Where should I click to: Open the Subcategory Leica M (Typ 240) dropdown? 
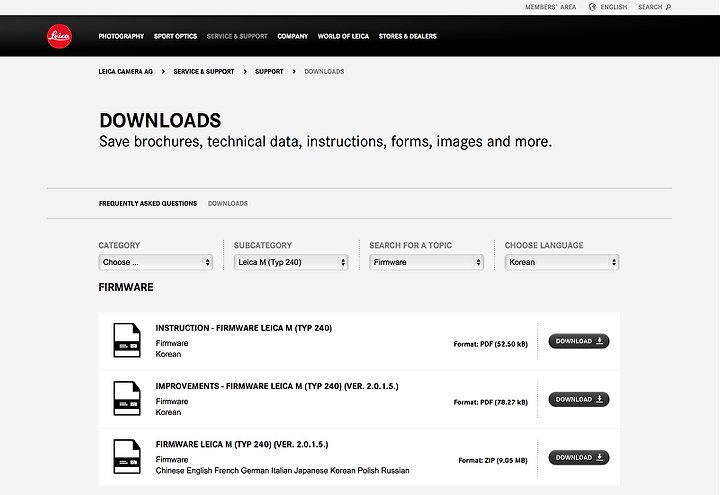point(291,262)
